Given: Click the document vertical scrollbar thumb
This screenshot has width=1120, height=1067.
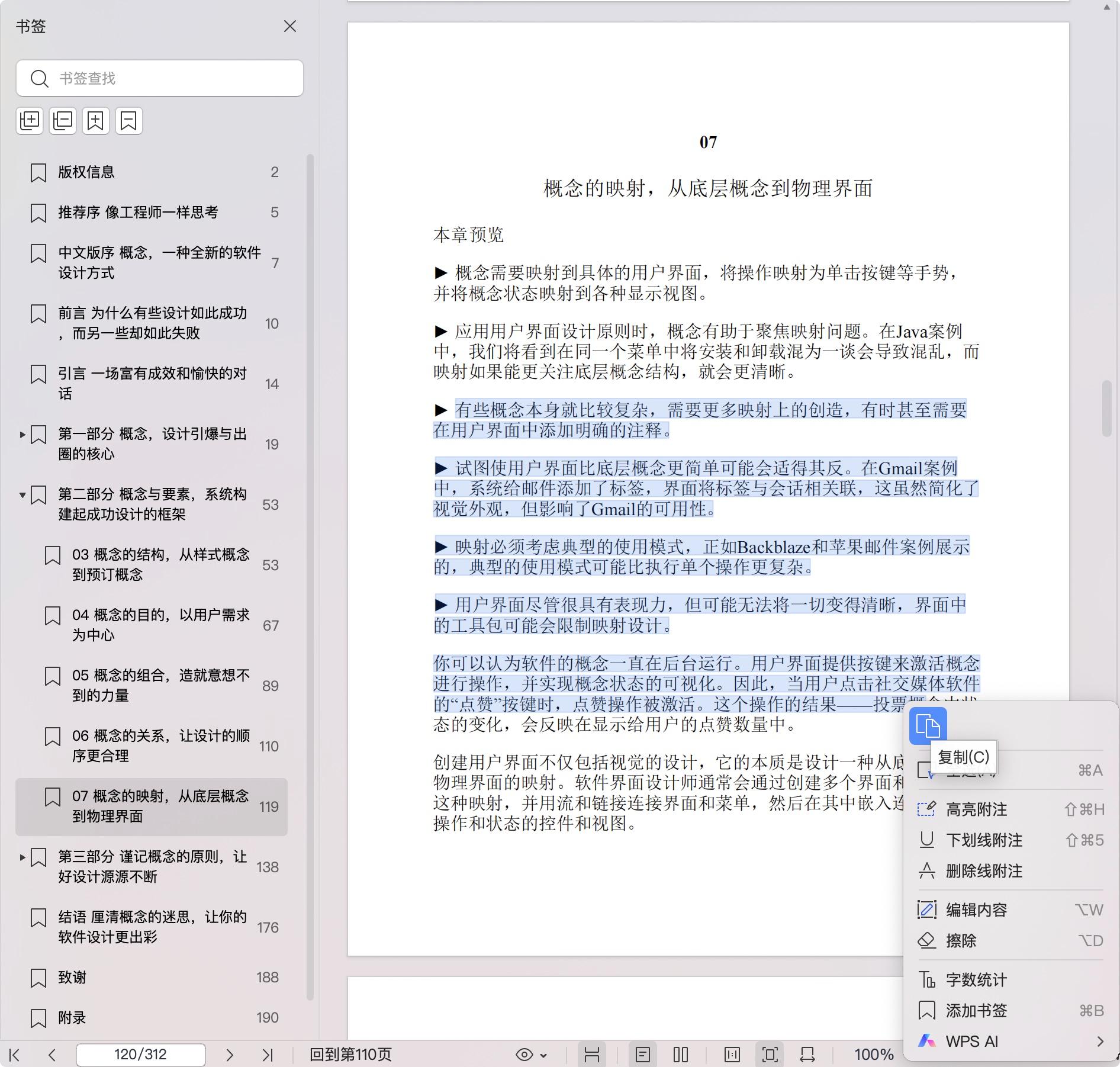Looking at the screenshot, I should pyautogui.click(x=1106, y=409).
